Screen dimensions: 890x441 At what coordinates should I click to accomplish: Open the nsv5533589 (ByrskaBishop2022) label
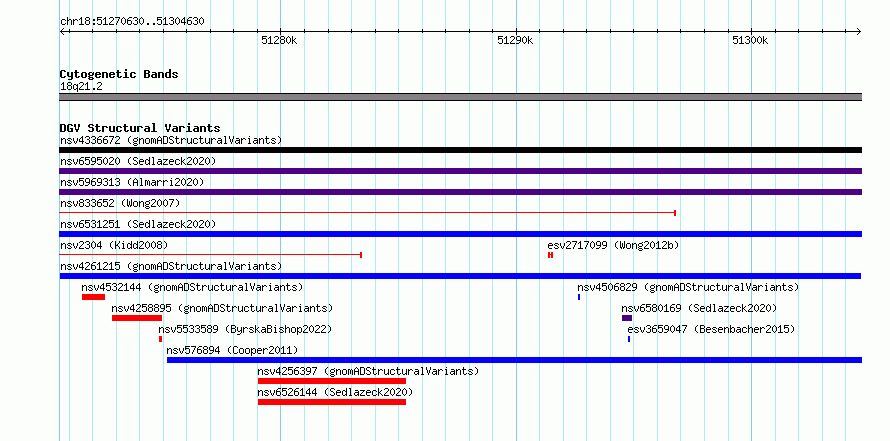245,329
